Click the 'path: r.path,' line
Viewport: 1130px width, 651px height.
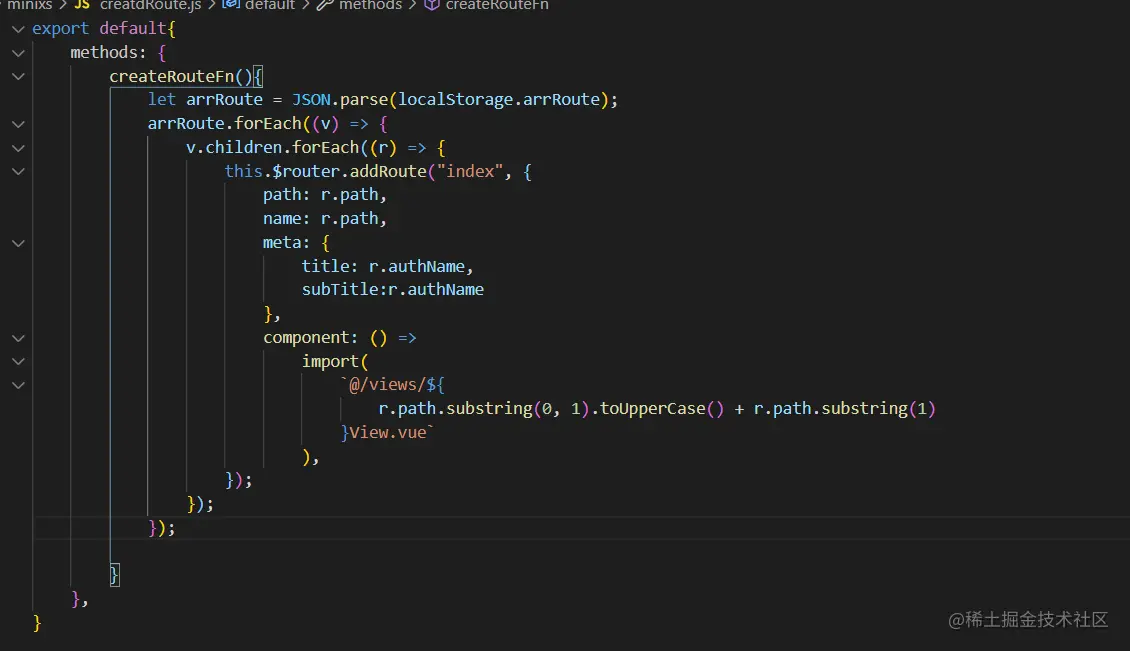pyautogui.click(x=324, y=195)
